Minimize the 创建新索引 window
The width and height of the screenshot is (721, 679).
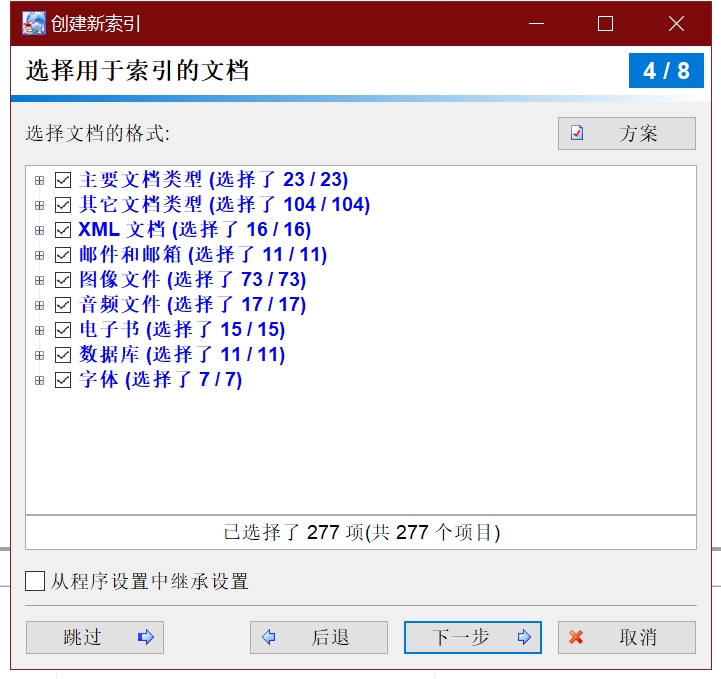(x=536, y=23)
